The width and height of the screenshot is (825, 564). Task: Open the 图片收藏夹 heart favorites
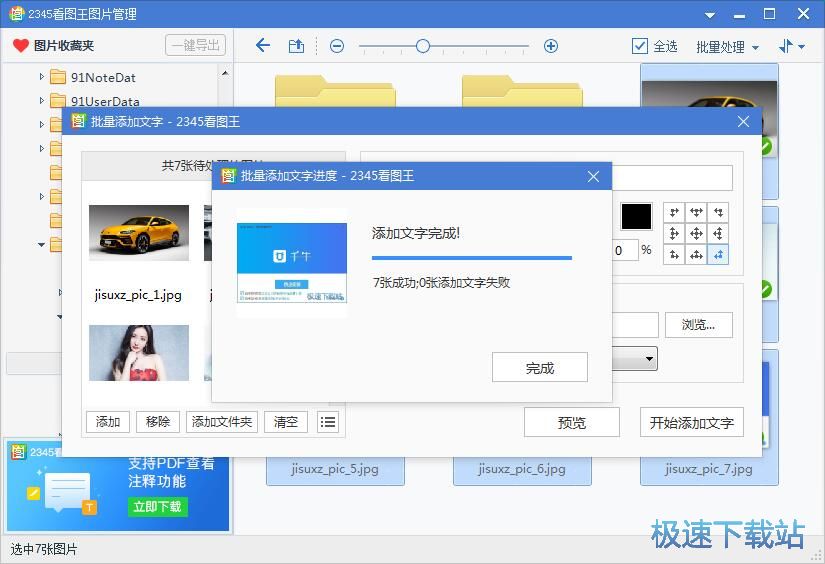tap(53, 46)
